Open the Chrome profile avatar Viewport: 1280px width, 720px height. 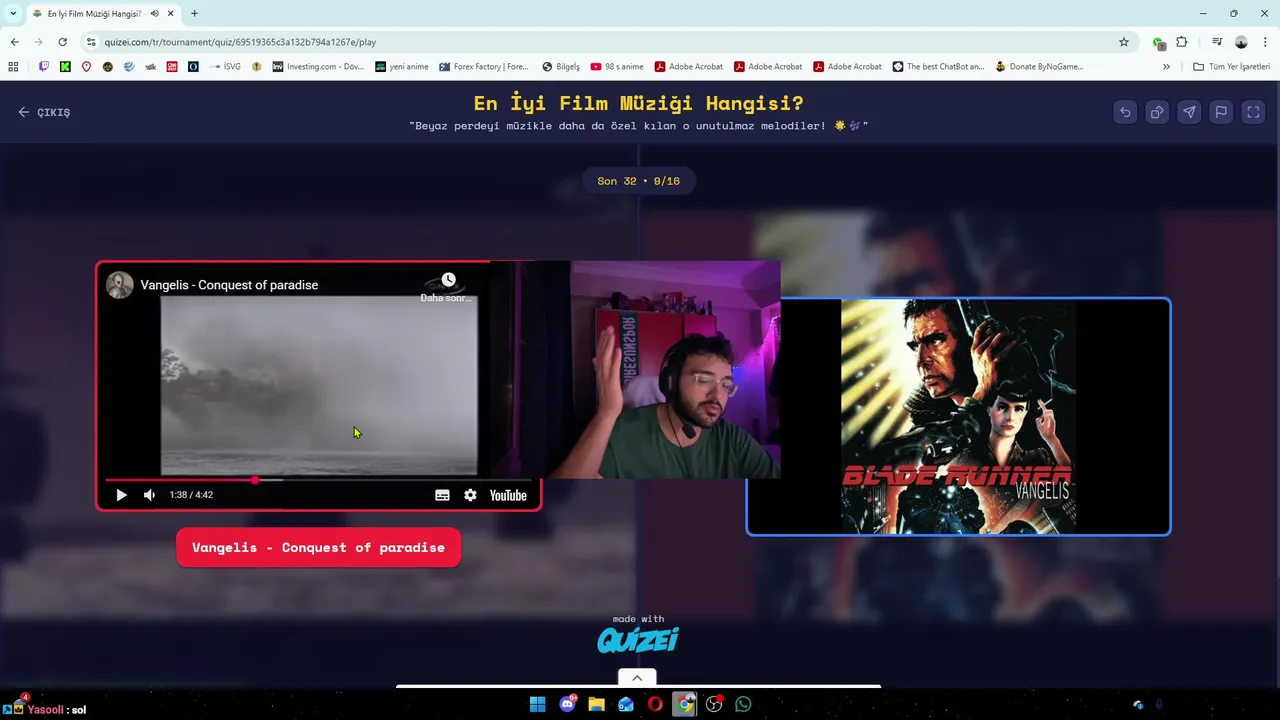[x=1241, y=42]
